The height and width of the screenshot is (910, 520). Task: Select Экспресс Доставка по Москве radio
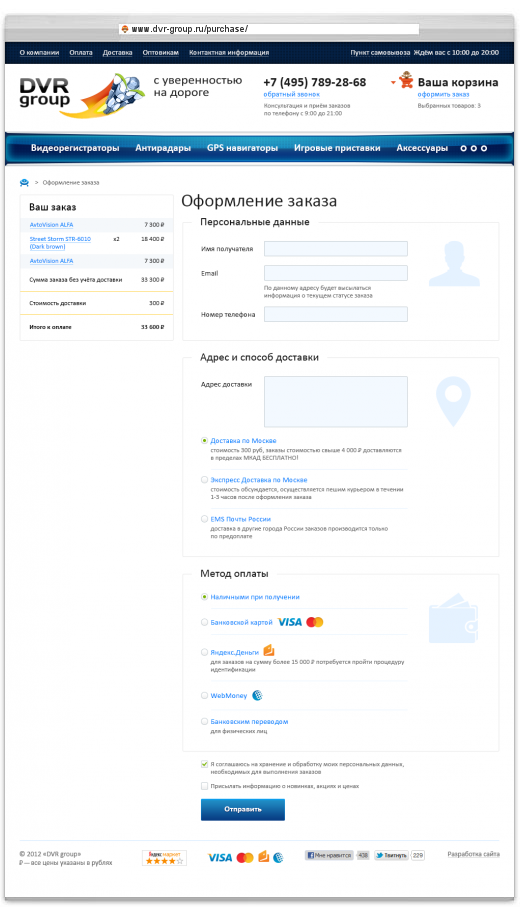(204, 480)
